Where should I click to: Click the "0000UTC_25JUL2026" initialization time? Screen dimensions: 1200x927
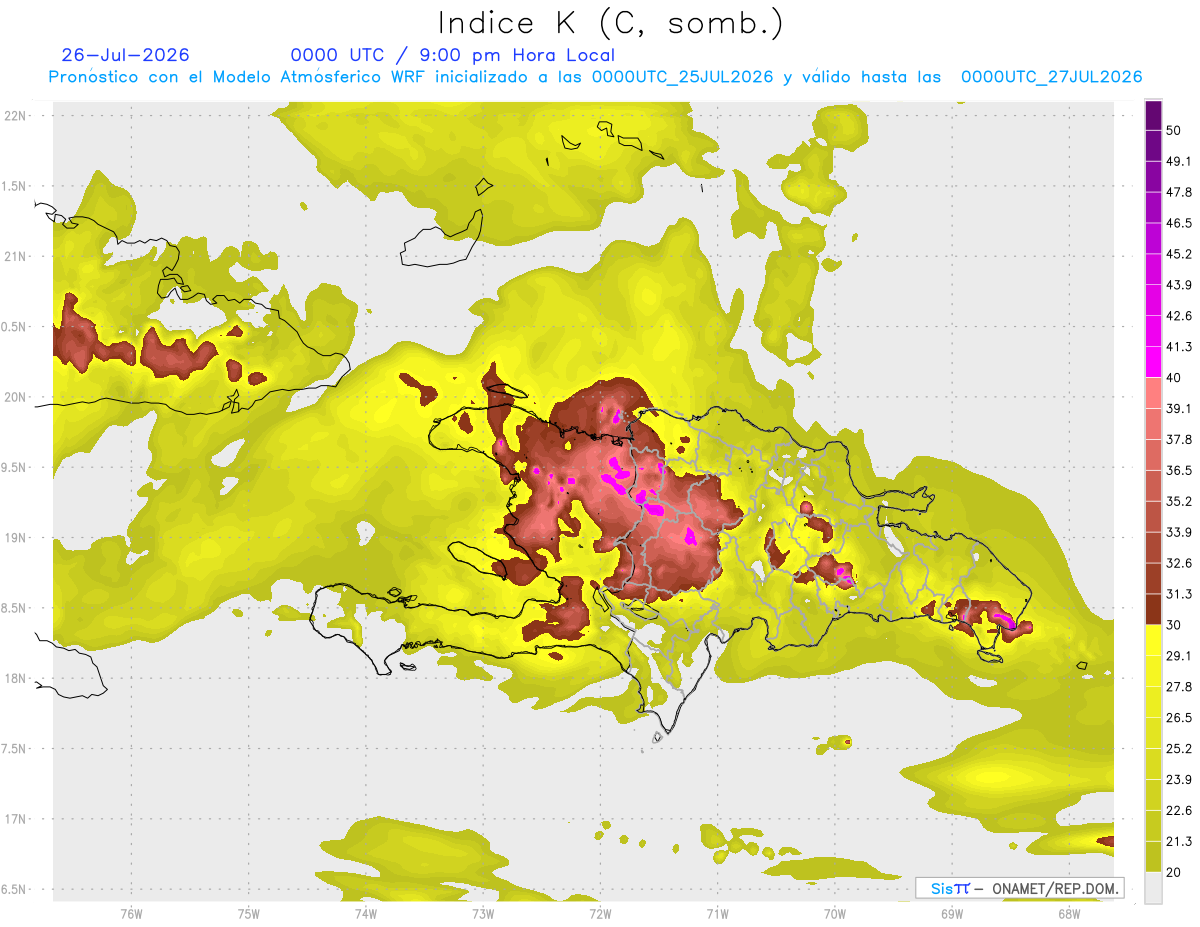coord(682,77)
